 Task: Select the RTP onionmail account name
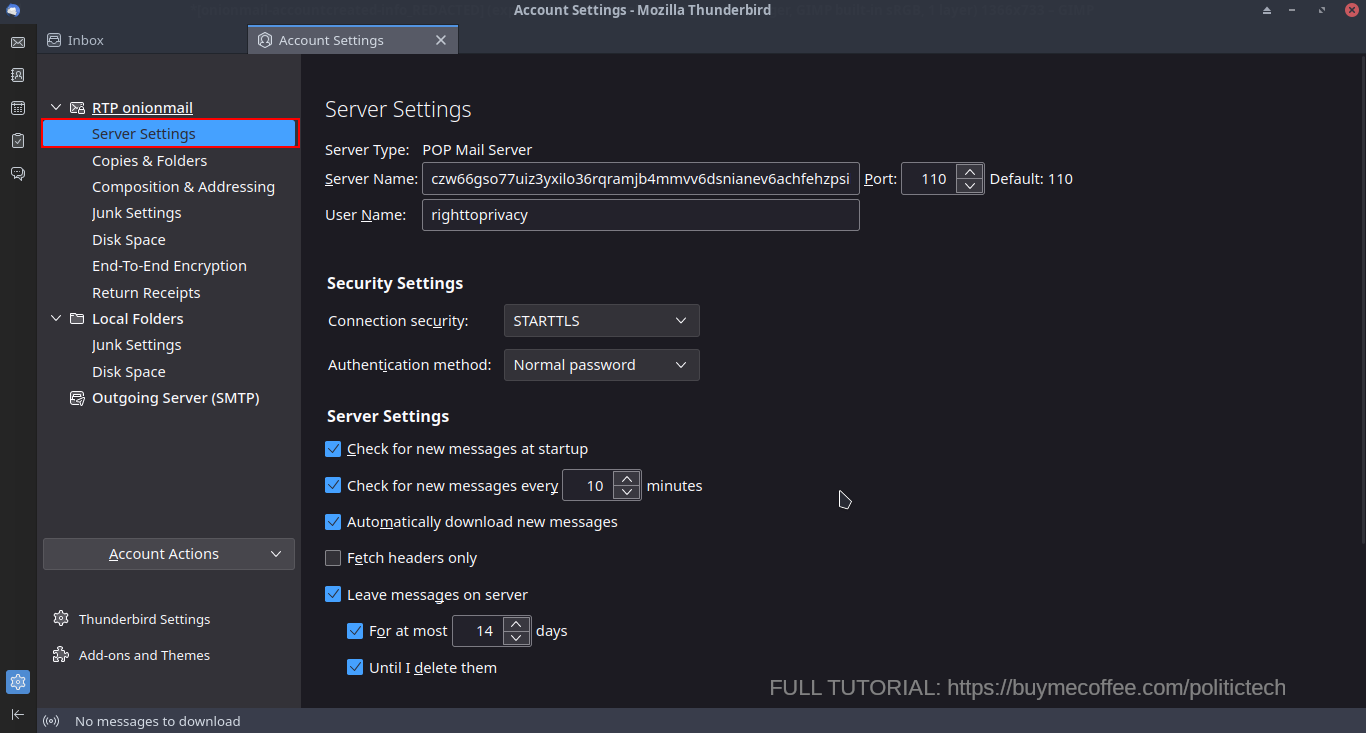[x=142, y=108]
